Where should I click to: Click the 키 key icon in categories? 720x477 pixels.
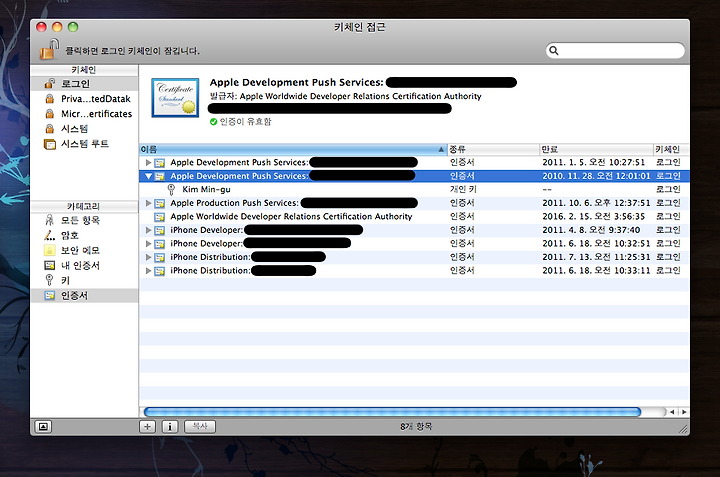point(50,280)
